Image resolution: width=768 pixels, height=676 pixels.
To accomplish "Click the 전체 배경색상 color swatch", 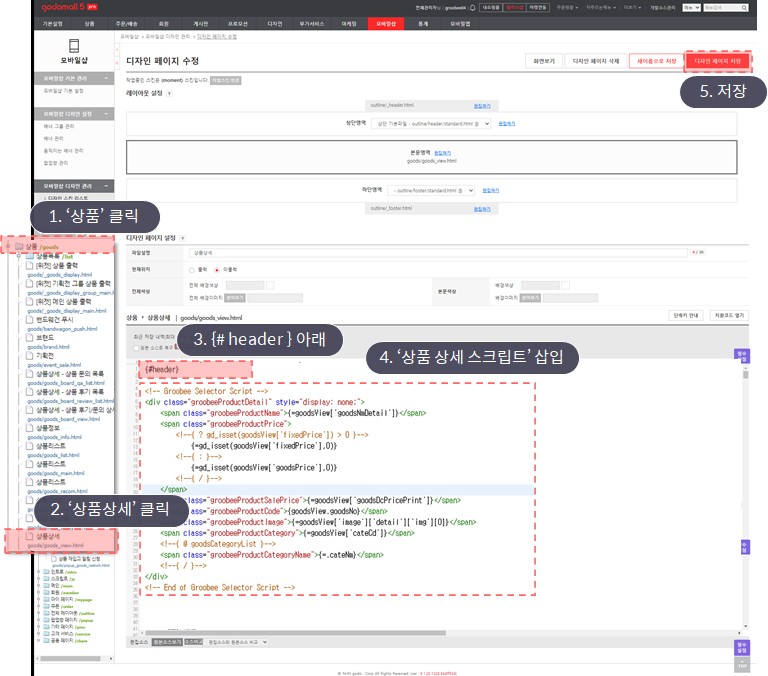I will click(270, 285).
